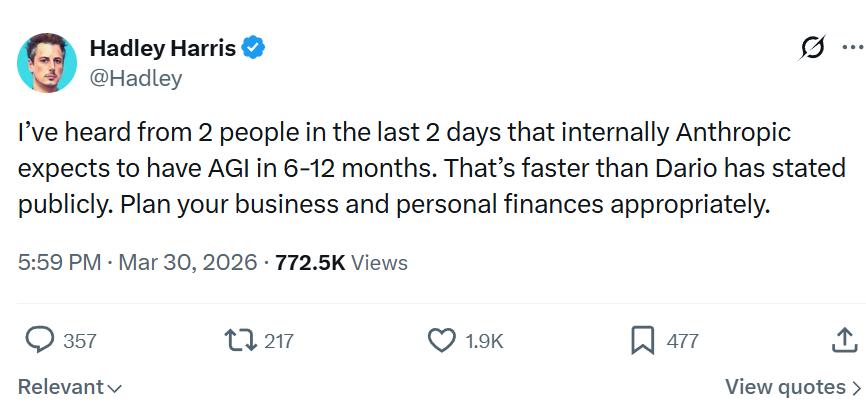Click the blue verified badge
Image resolution: width=866 pixels, height=402 pixels.
coord(254,49)
